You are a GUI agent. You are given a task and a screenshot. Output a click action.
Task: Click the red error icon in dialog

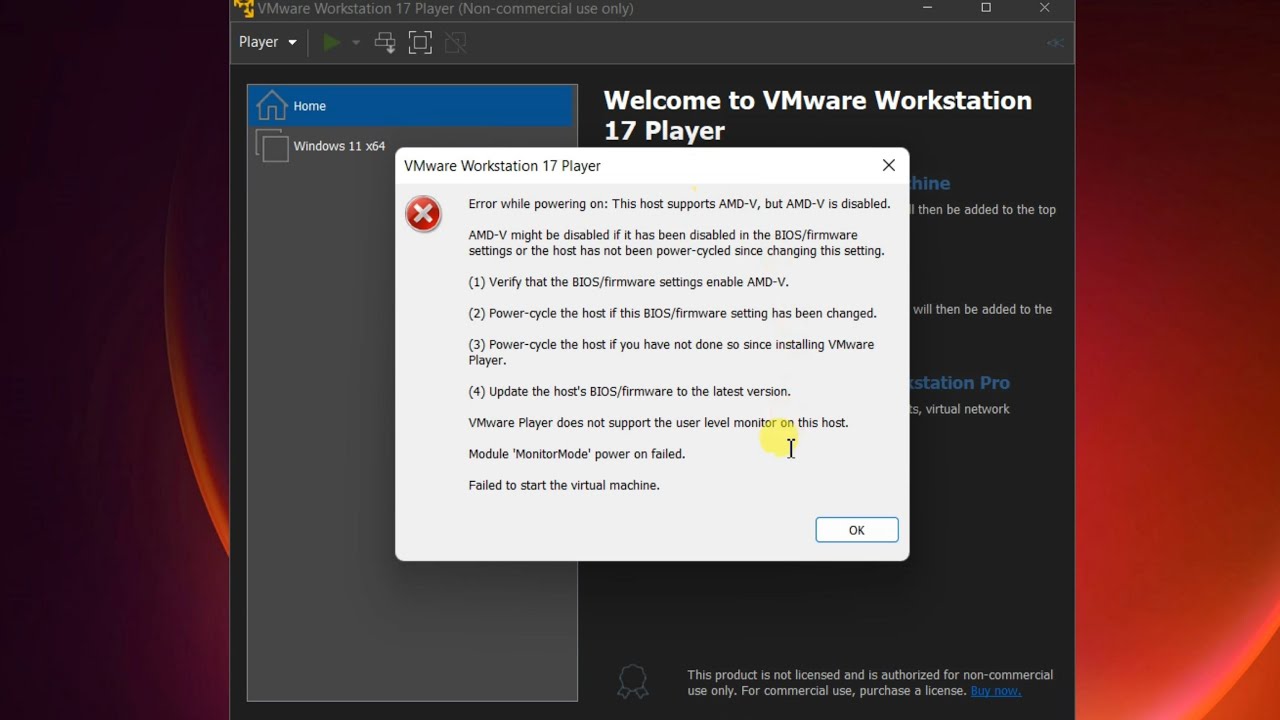click(423, 214)
